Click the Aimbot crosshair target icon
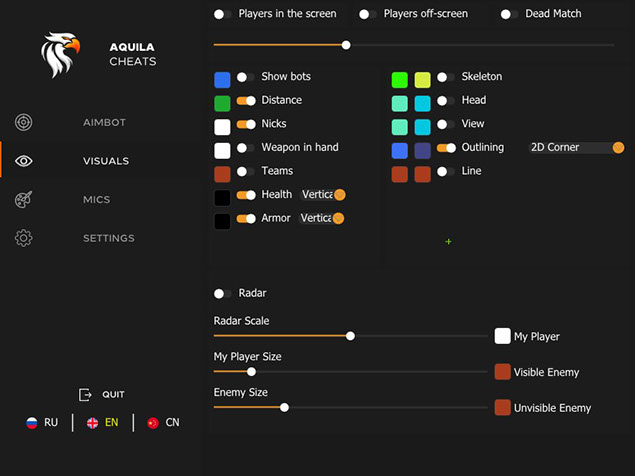 [24, 122]
